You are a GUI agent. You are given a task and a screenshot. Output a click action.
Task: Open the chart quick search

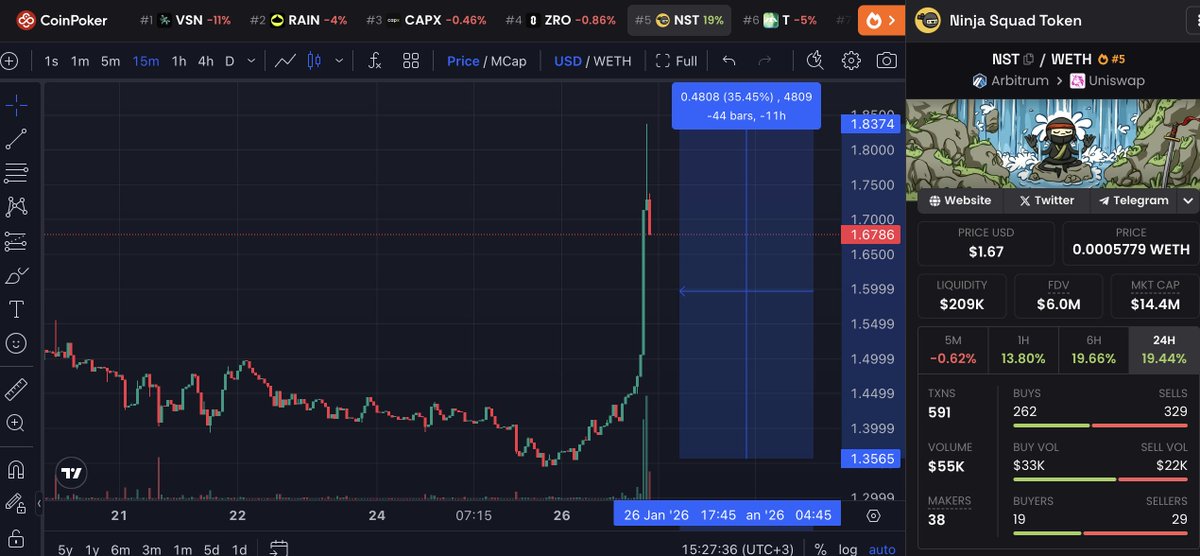[x=815, y=61]
